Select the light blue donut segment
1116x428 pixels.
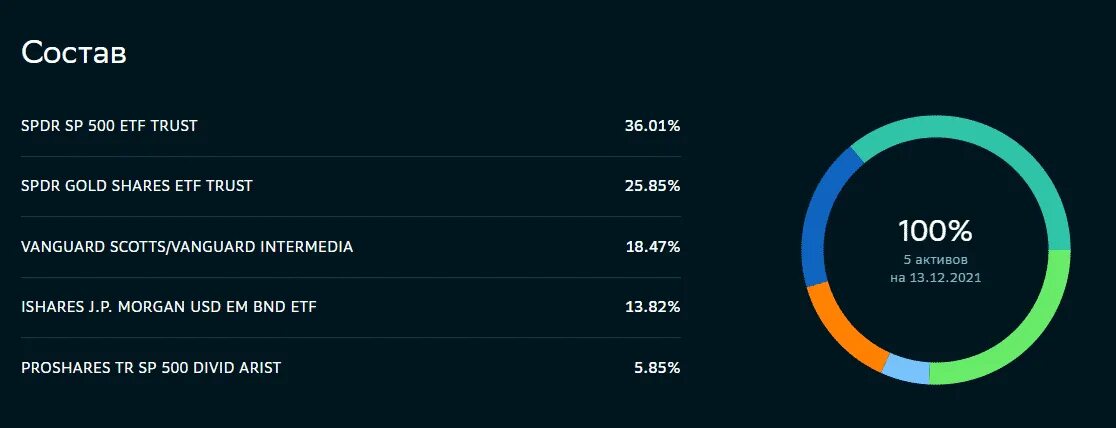tap(906, 370)
